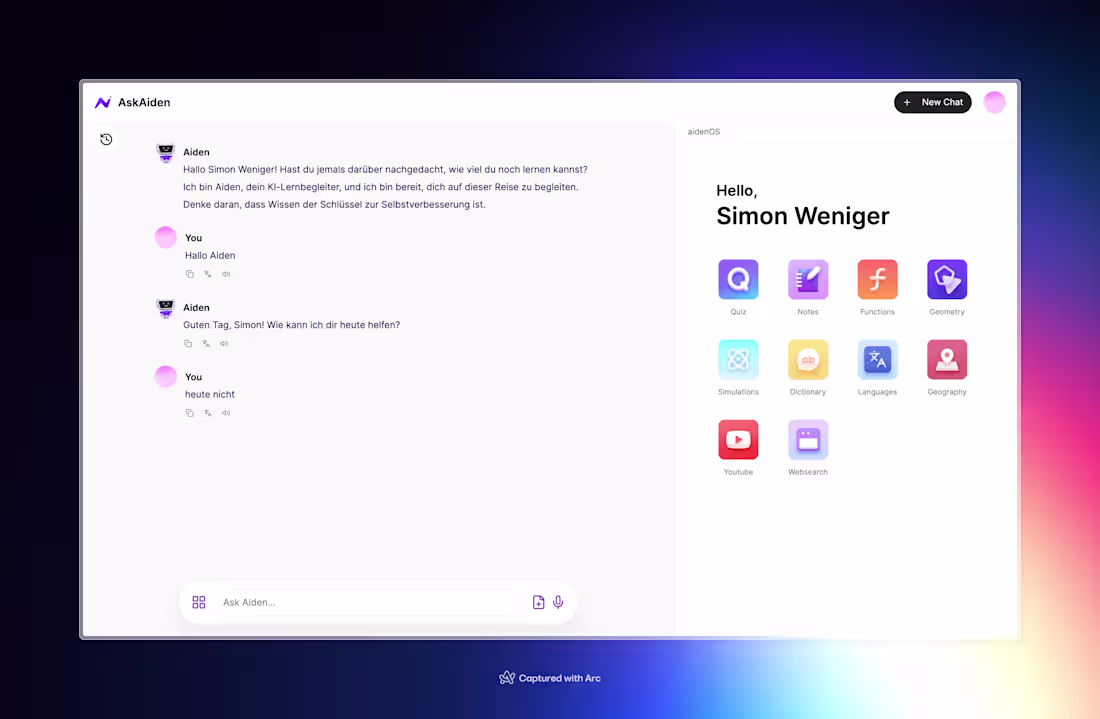The image size is (1100, 719).
Task: Start a New Chat
Action: (932, 102)
